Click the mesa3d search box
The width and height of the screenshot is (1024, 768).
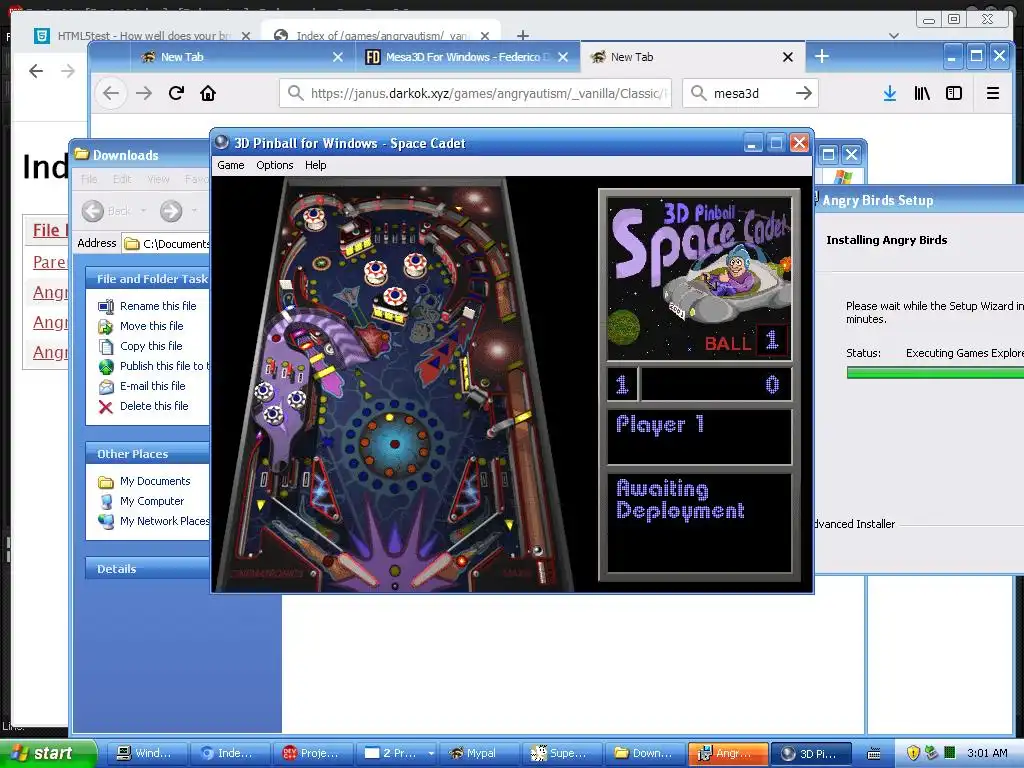tap(751, 93)
